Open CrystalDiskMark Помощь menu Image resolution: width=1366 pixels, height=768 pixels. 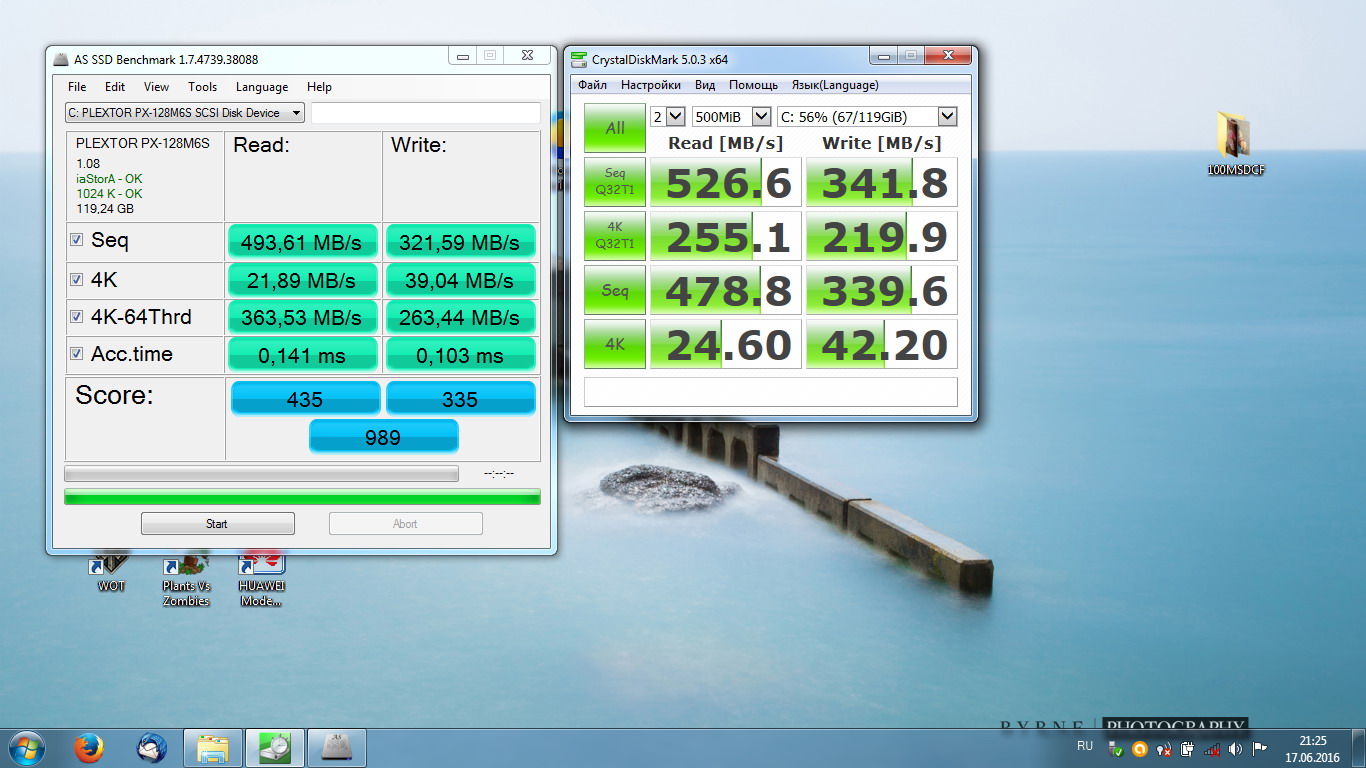coord(753,85)
